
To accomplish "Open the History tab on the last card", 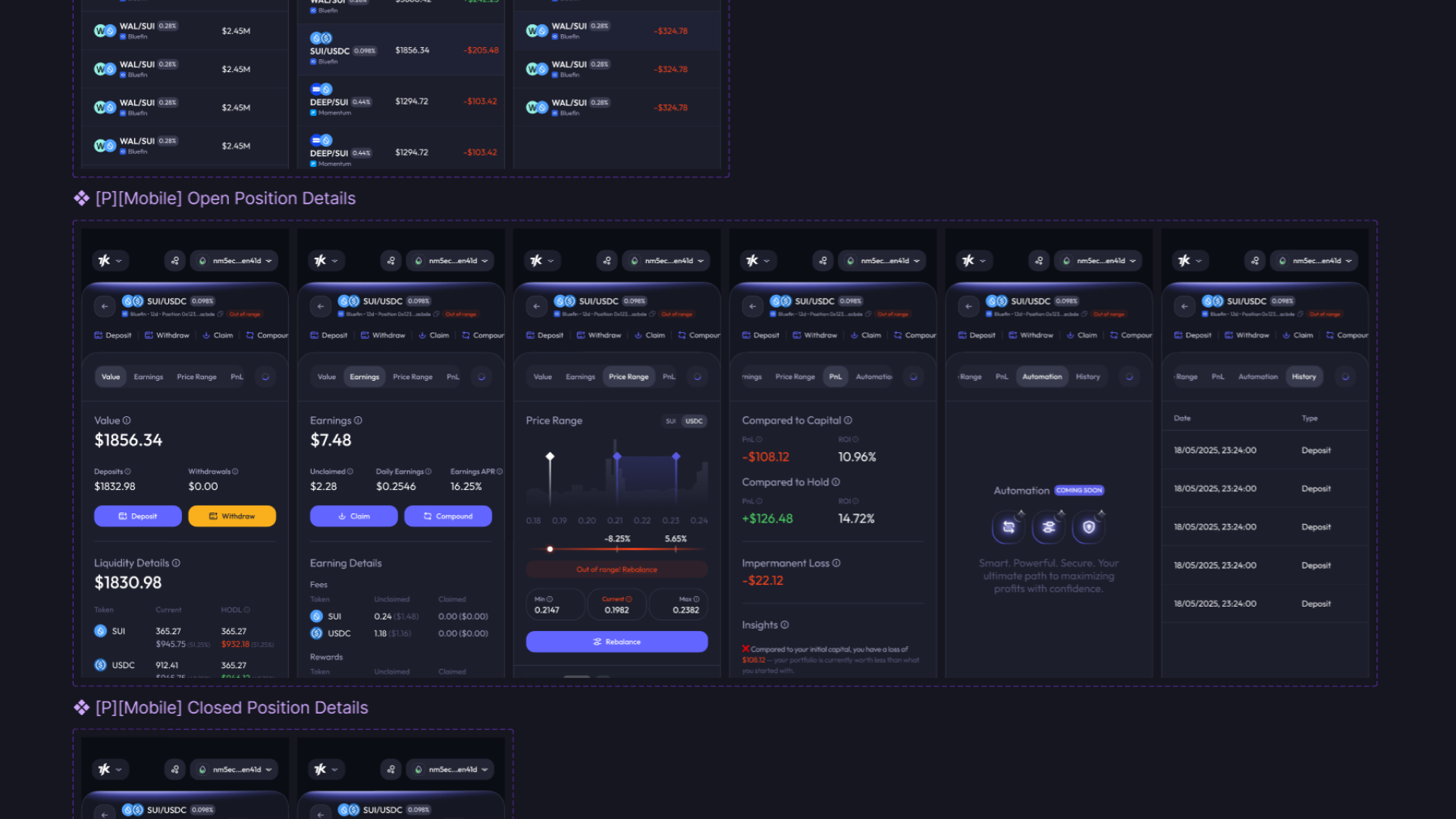I will click(1304, 376).
